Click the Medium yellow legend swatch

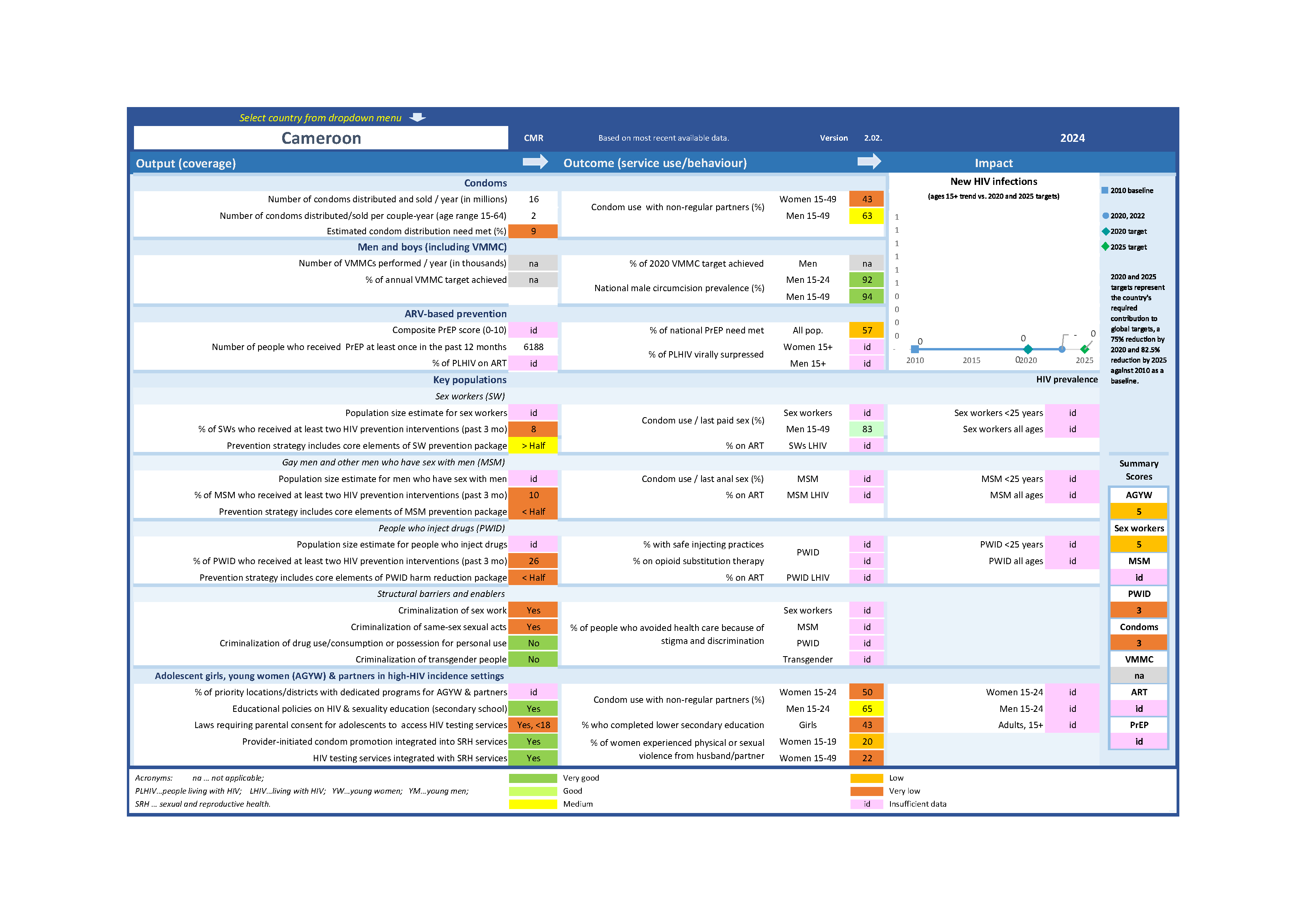click(x=533, y=805)
